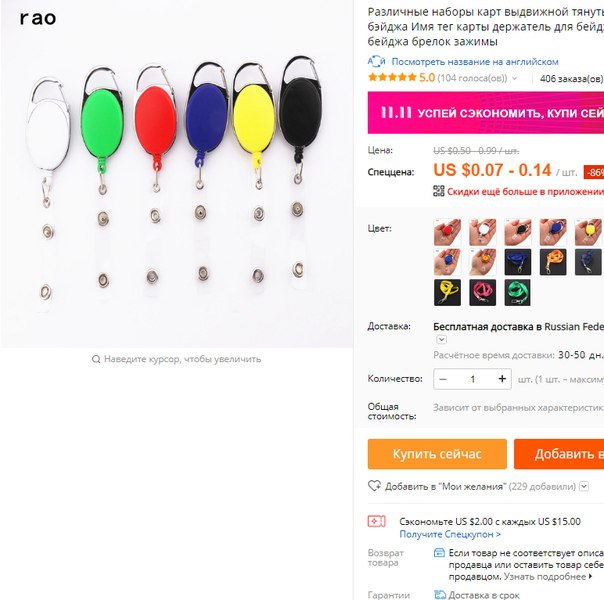The image size is (604, 600).
Task: Open the Получите Спецкупон link
Action: point(450,535)
